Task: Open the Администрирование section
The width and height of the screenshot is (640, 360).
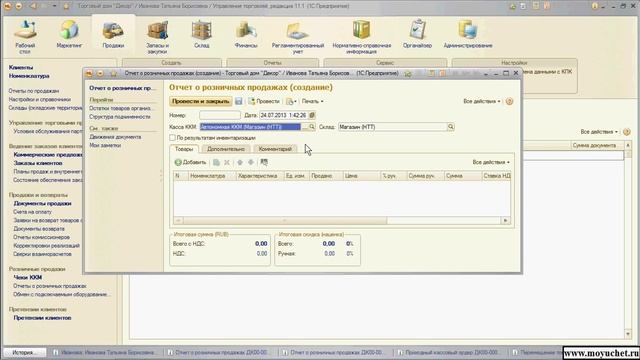Action: click(468, 35)
